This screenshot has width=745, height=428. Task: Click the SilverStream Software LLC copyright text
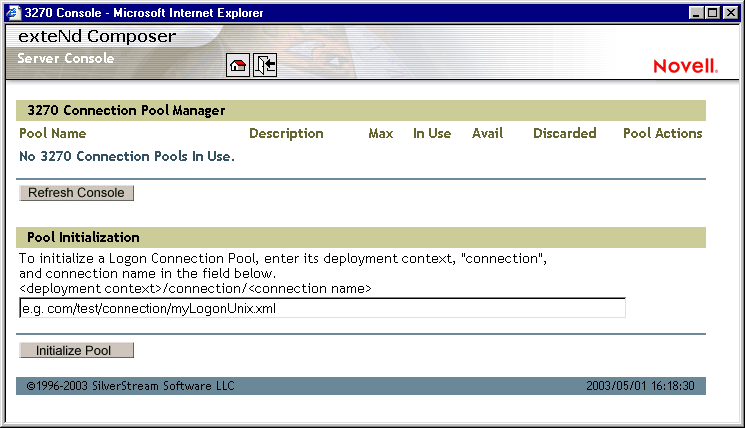(x=131, y=386)
